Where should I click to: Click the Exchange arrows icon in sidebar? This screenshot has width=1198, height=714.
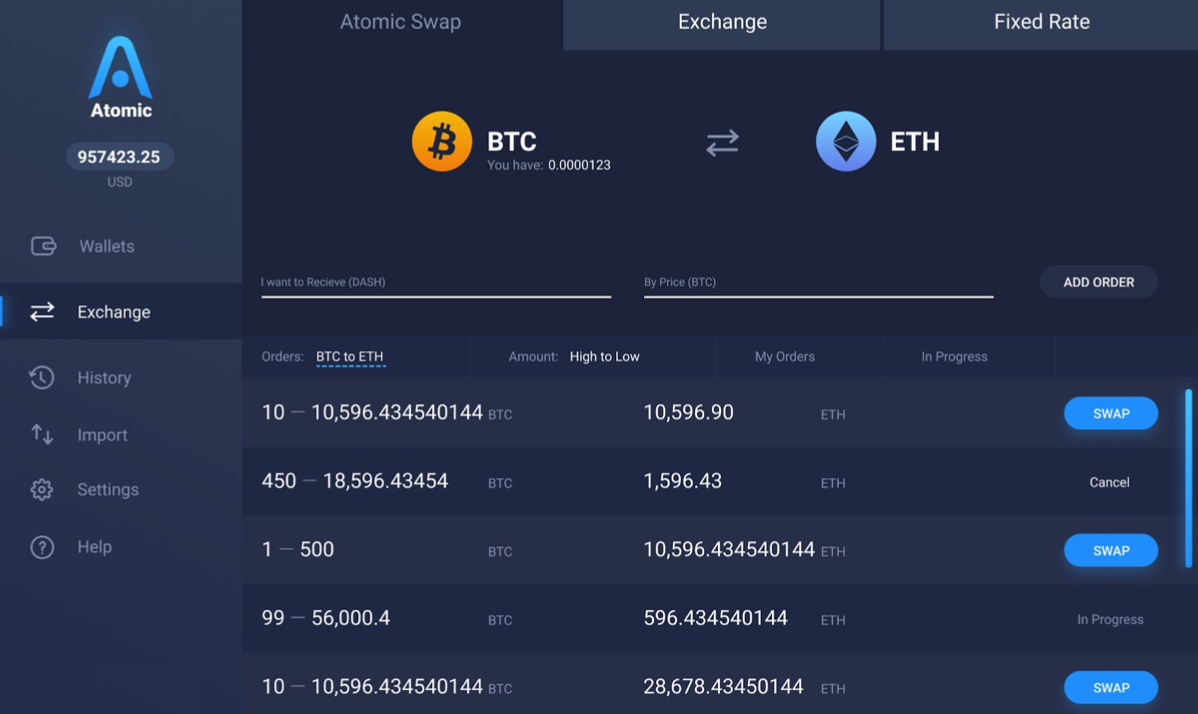click(x=42, y=312)
